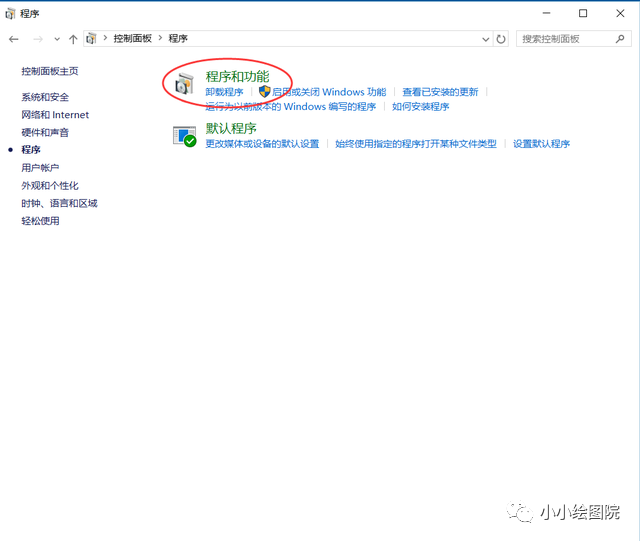Open 启用或关闭 Windows 功能
This screenshot has width=640, height=541.
pos(329,92)
